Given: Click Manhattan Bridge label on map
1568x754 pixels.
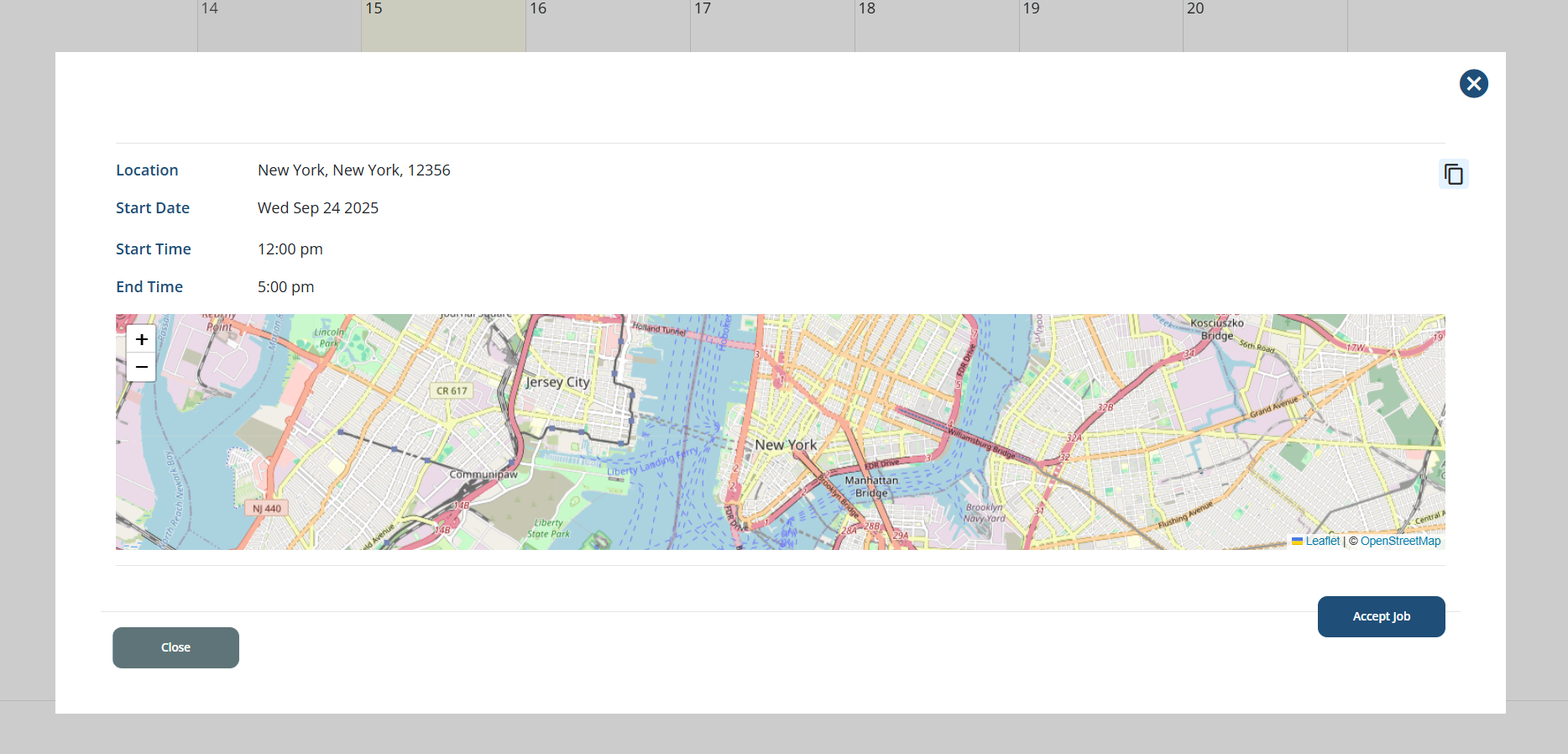Looking at the screenshot, I should coord(871,487).
